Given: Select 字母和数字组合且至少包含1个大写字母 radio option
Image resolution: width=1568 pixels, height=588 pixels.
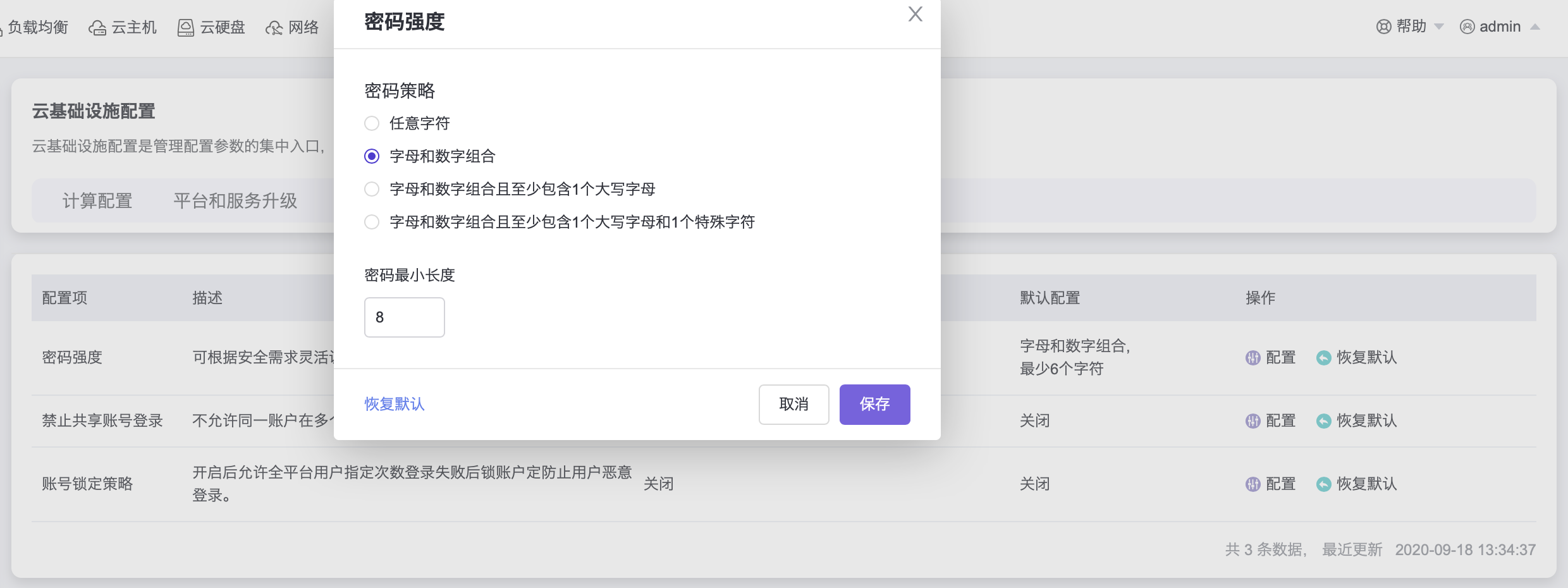Looking at the screenshot, I should [x=372, y=189].
